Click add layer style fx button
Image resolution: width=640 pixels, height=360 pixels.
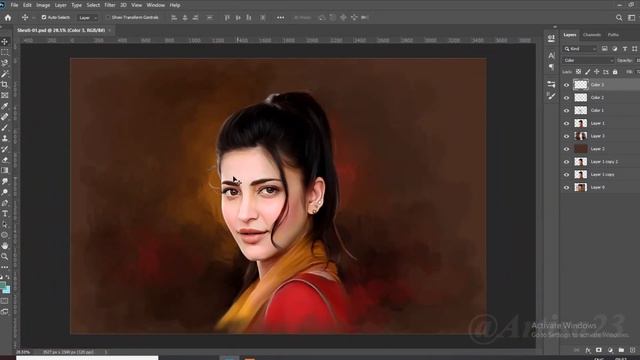588,350
